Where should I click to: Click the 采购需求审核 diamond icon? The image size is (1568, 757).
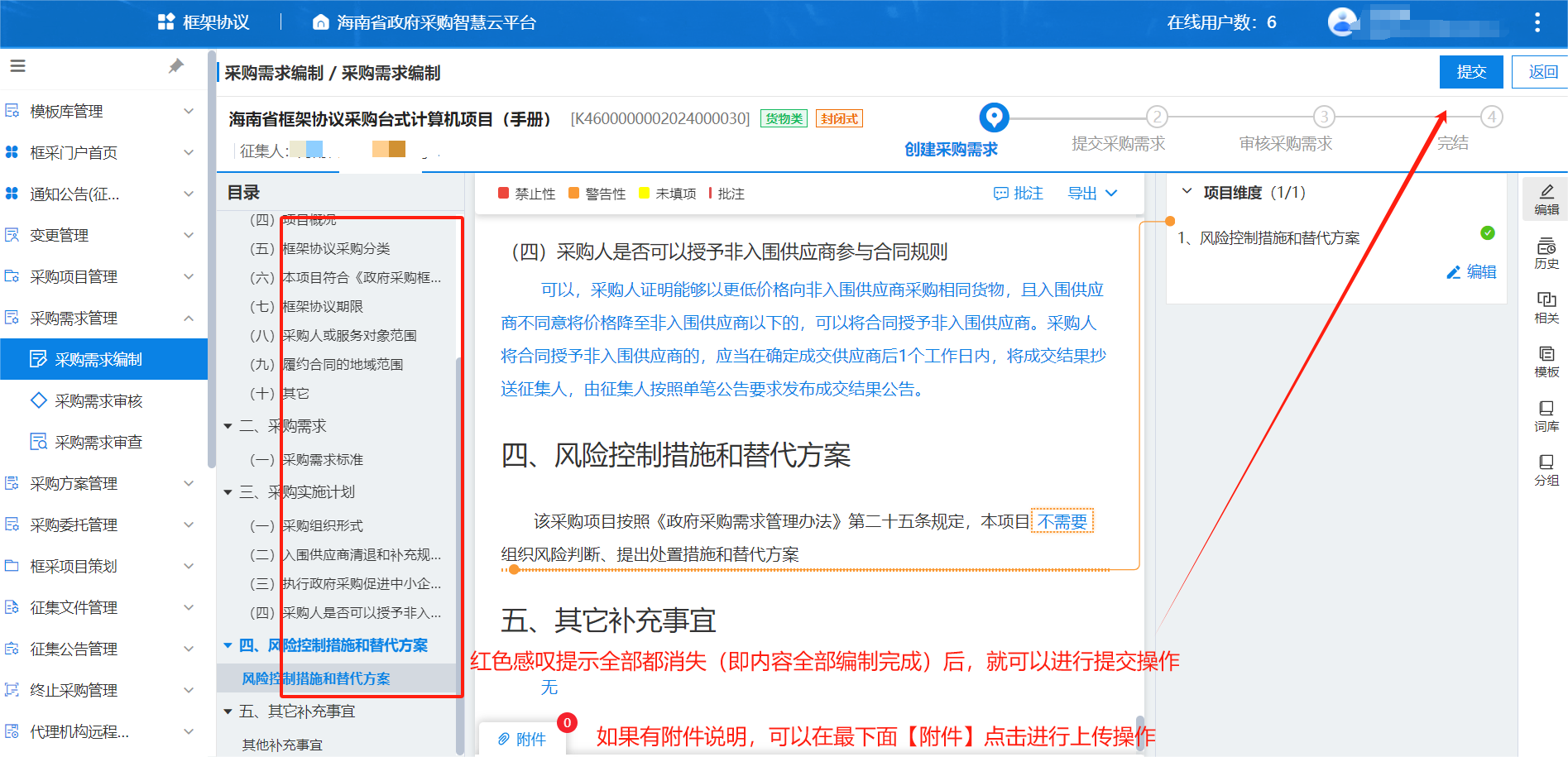pos(38,400)
